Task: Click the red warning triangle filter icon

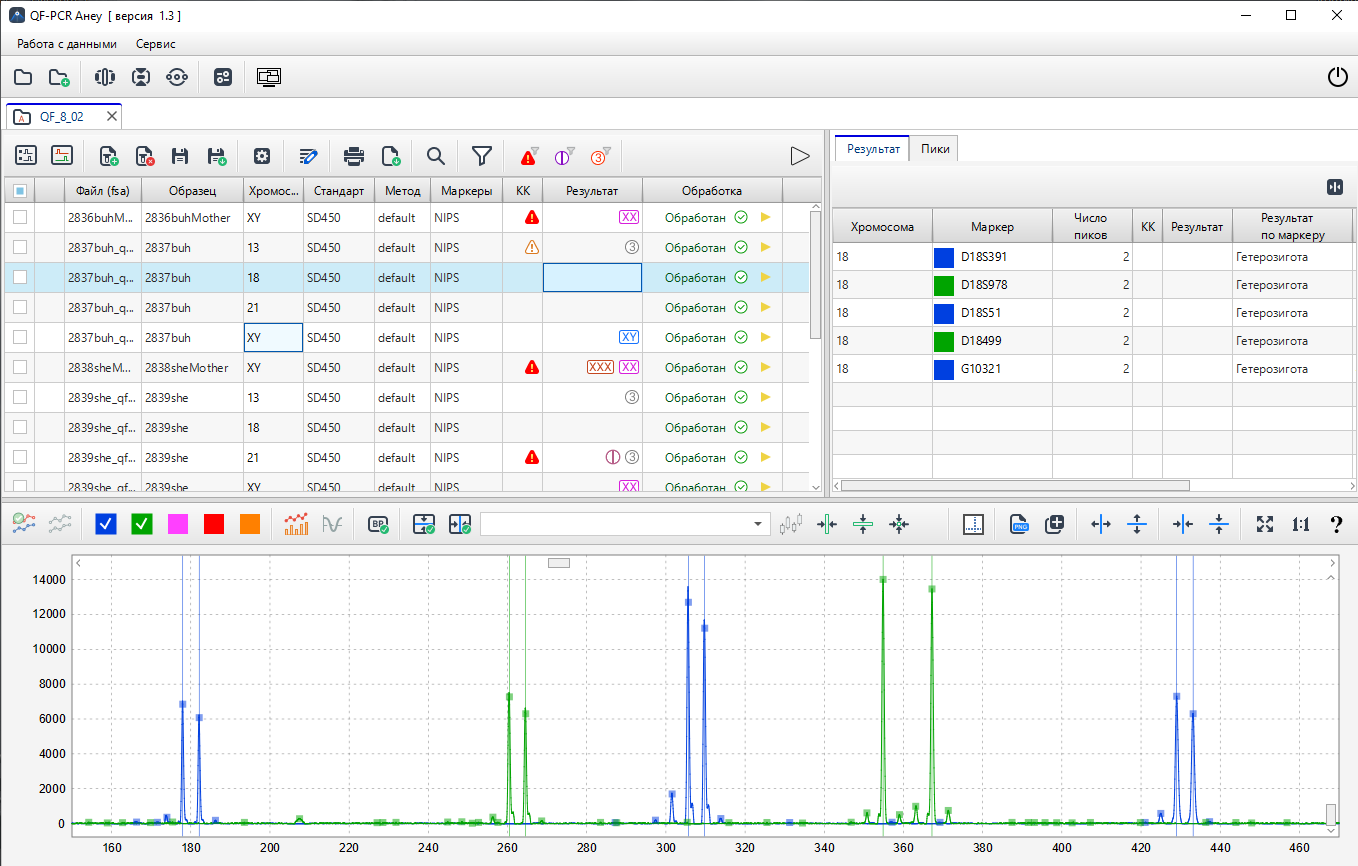Action: pyautogui.click(x=529, y=156)
